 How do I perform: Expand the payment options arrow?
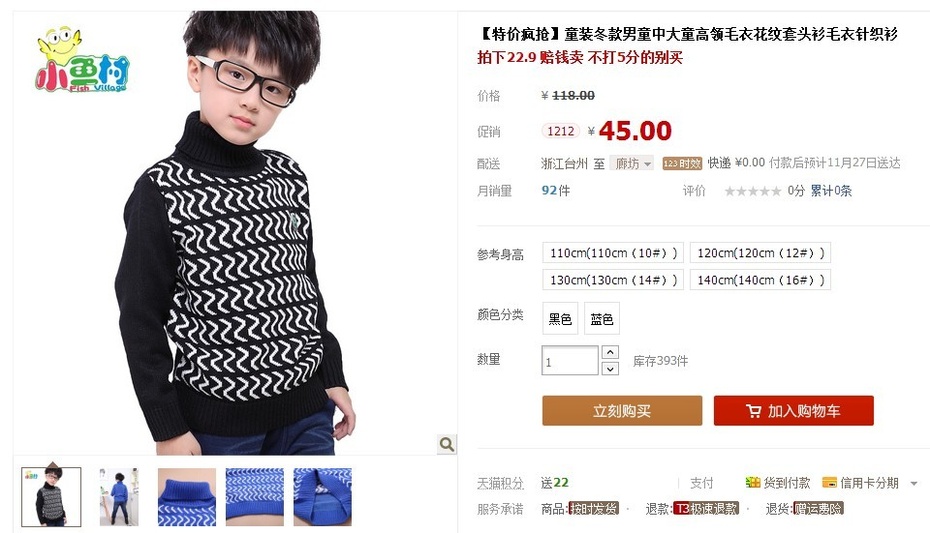(x=914, y=483)
